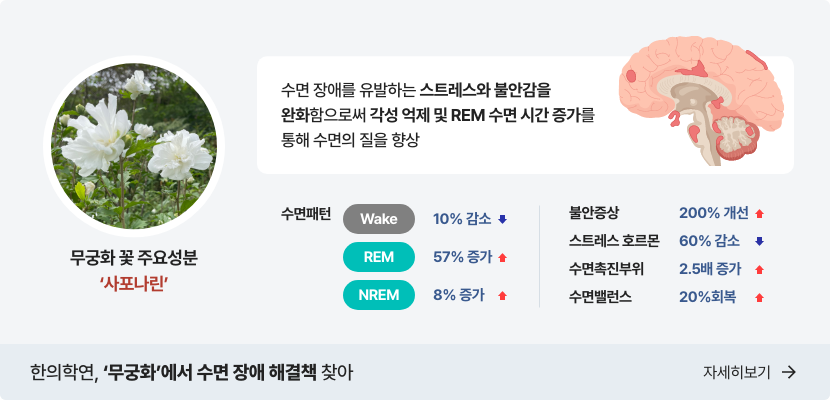Click the 스트레스 호르몬 row label
The width and height of the screenshot is (830, 400).
pos(612,241)
